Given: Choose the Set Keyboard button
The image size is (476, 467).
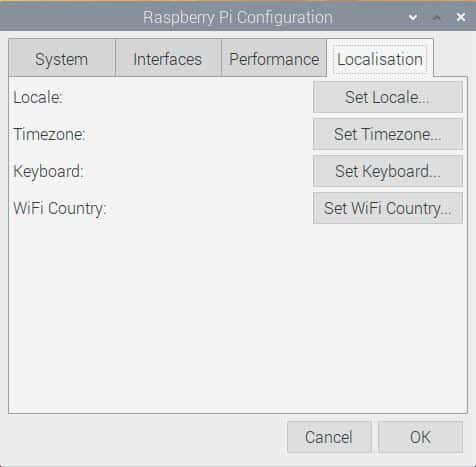Looking at the screenshot, I should tap(388, 171).
